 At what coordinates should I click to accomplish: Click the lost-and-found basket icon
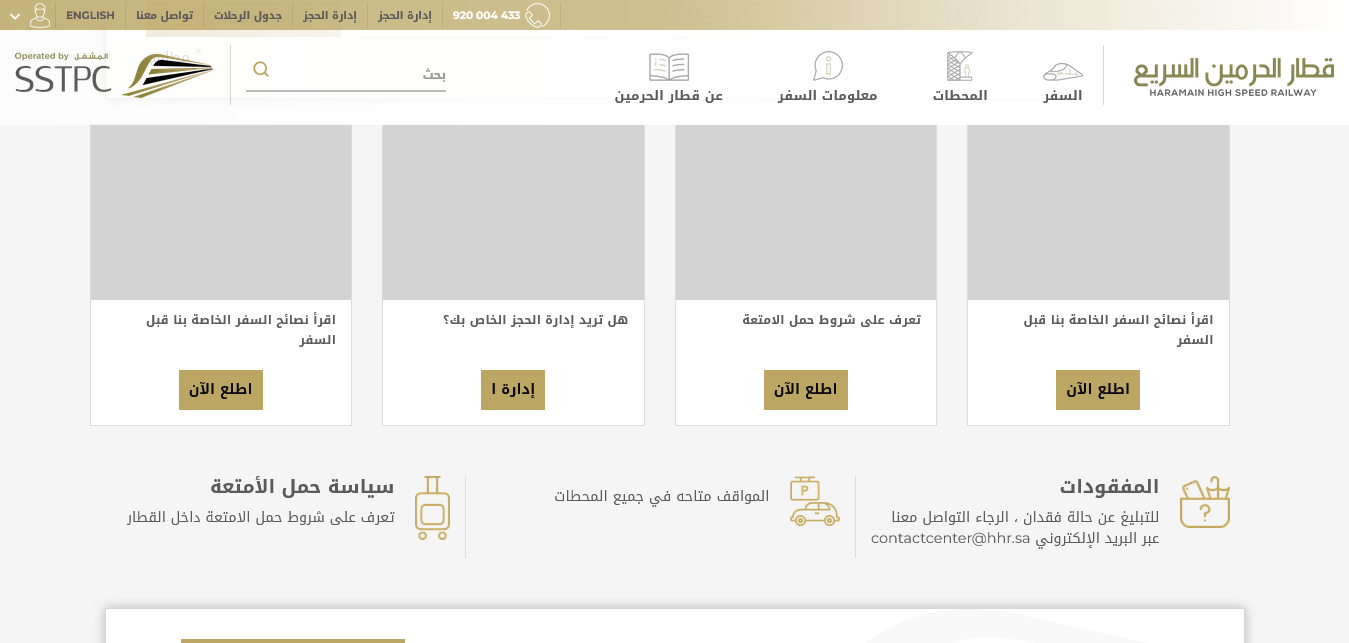1205,502
